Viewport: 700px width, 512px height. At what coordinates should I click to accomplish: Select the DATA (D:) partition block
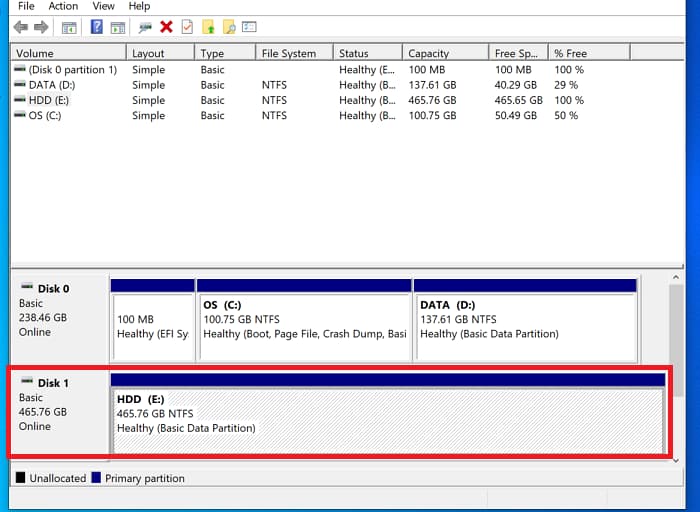tap(524, 320)
